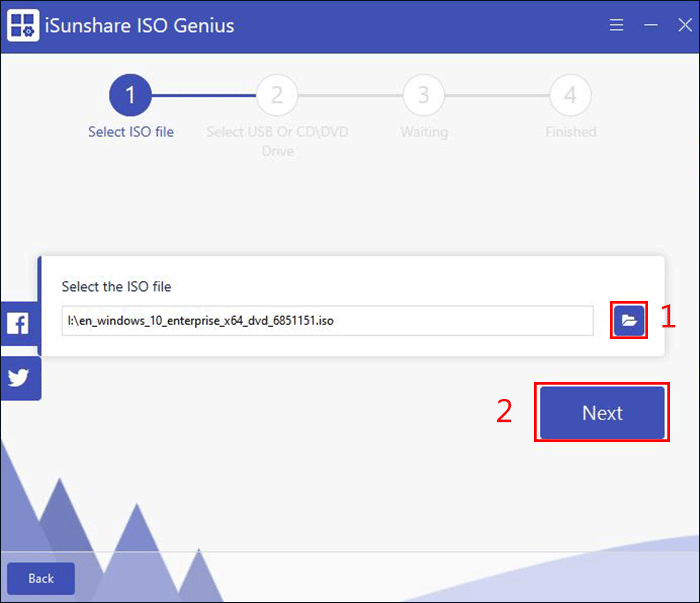The image size is (700, 603).
Task: Select step 4 circle Finished
Action: (x=571, y=95)
